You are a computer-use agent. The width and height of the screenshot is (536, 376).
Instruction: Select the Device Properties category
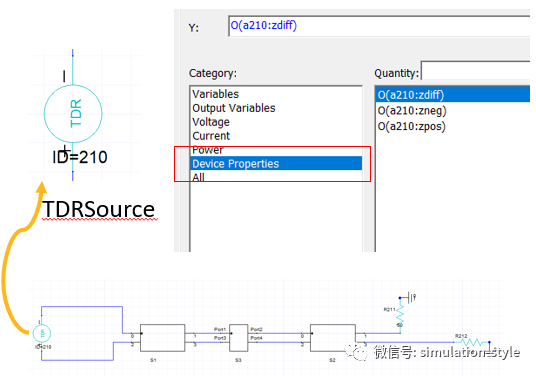(276, 163)
